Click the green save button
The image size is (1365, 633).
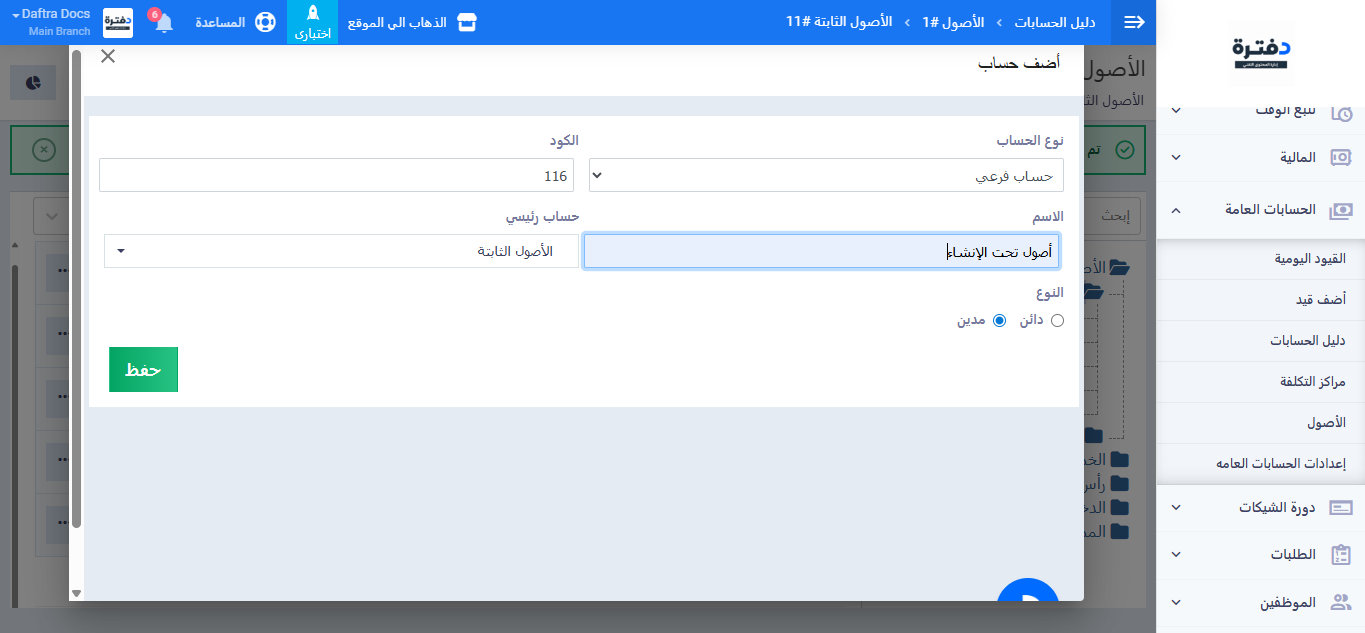(x=143, y=369)
